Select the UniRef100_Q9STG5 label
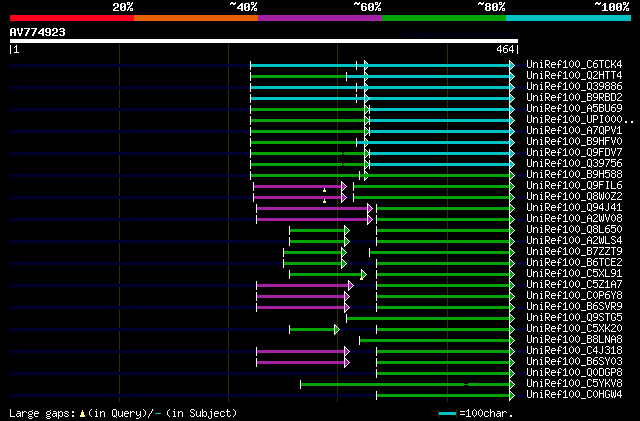Image resolution: width=640 pixels, height=421 pixels. point(574,318)
